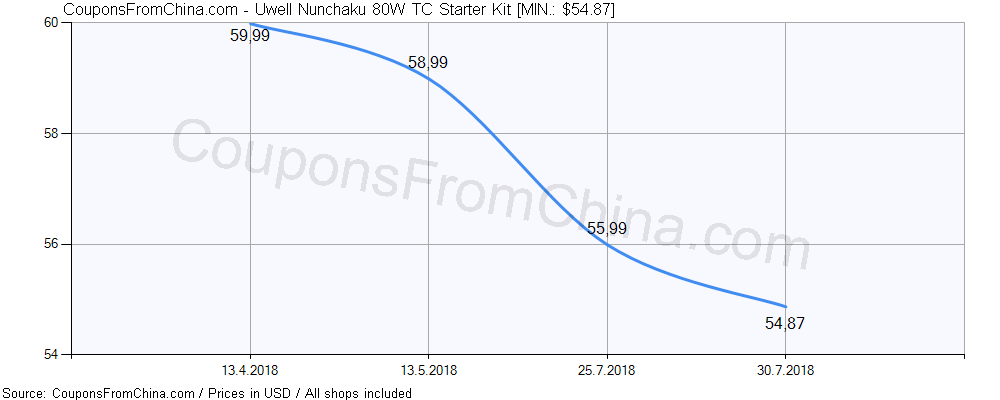This screenshot has width=1000, height=400.
Task: Click the blue line at 25.7.2018 gridline
Action: click(607, 244)
